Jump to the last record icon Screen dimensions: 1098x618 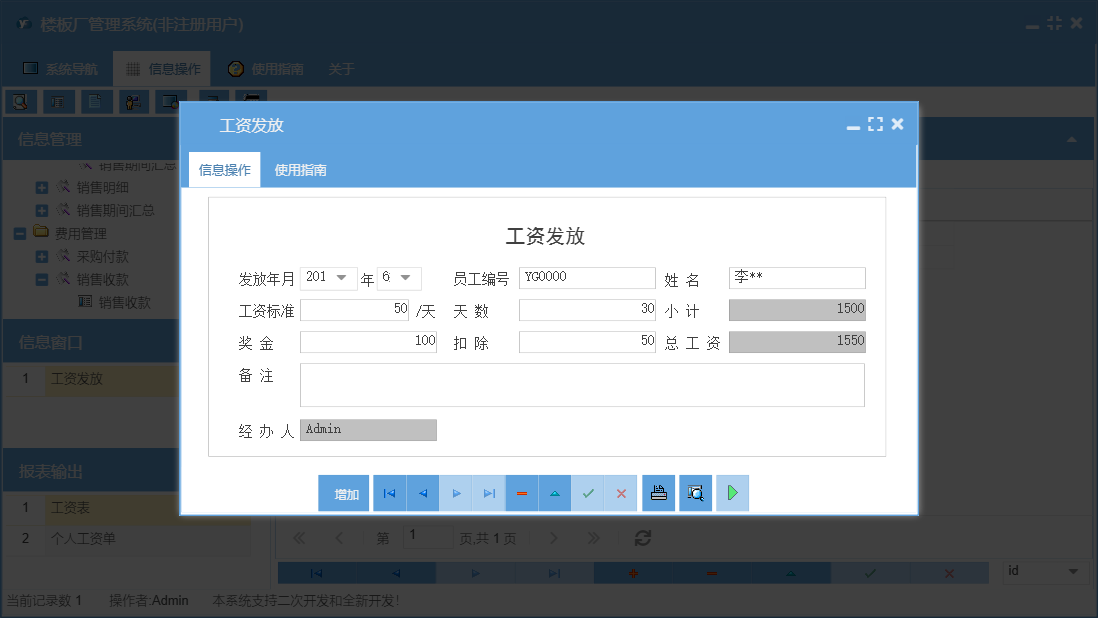(x=488, y=493)
